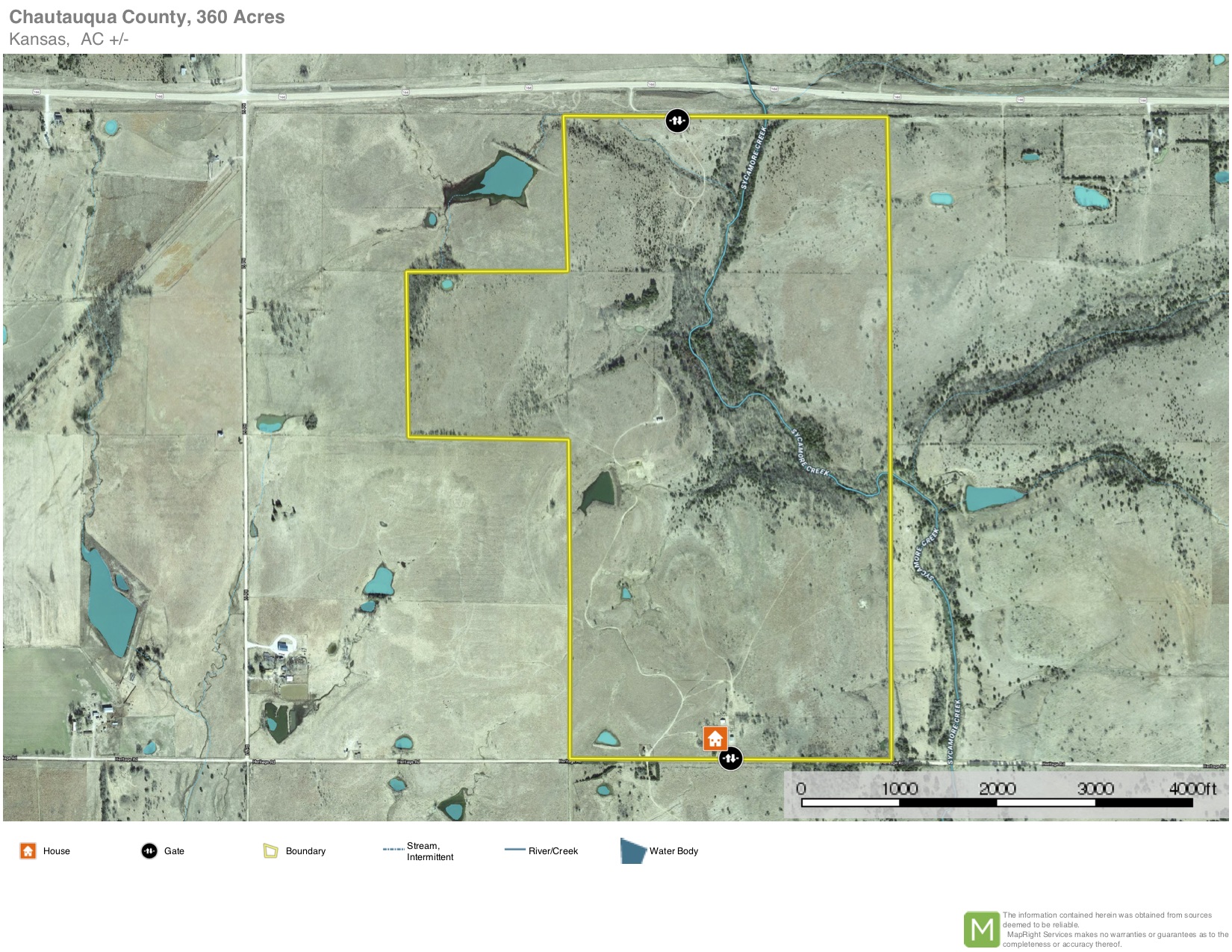Viewport: 1232px width, 952px height.
Task: Click the green MapRight M logo
Action: (981, 930)
